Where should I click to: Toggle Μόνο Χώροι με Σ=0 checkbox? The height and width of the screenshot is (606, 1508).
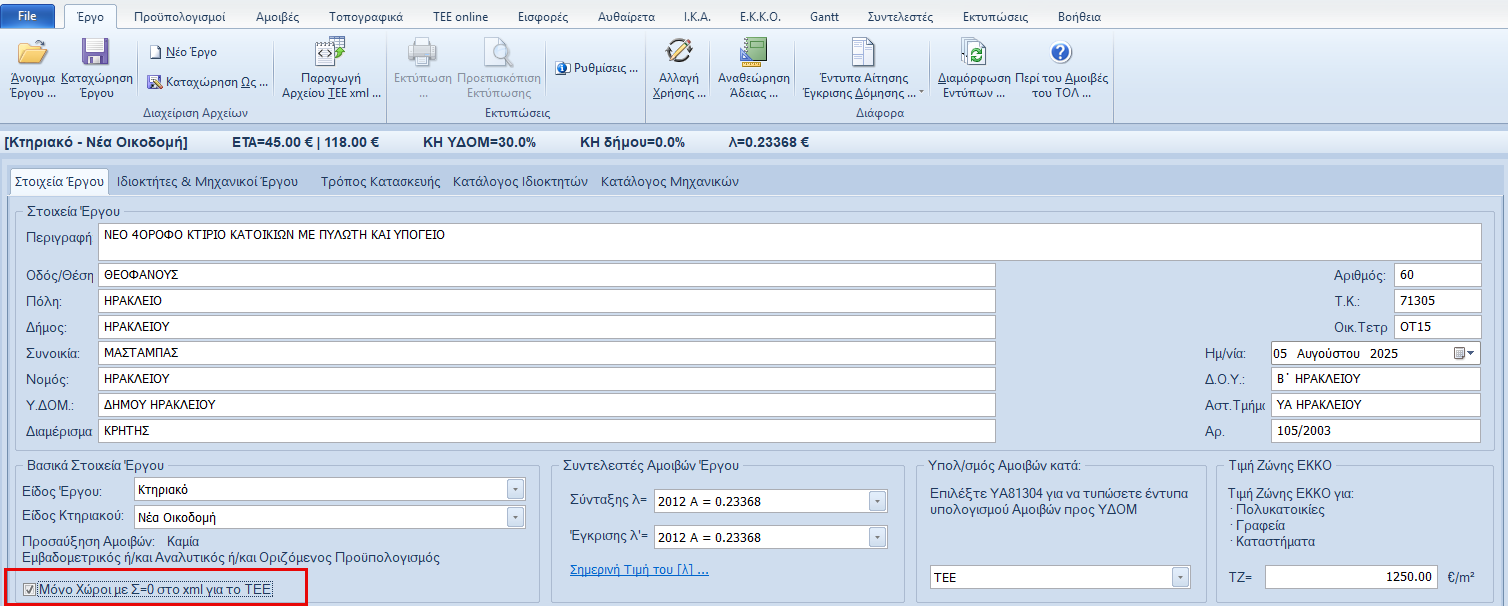point(29,589)
